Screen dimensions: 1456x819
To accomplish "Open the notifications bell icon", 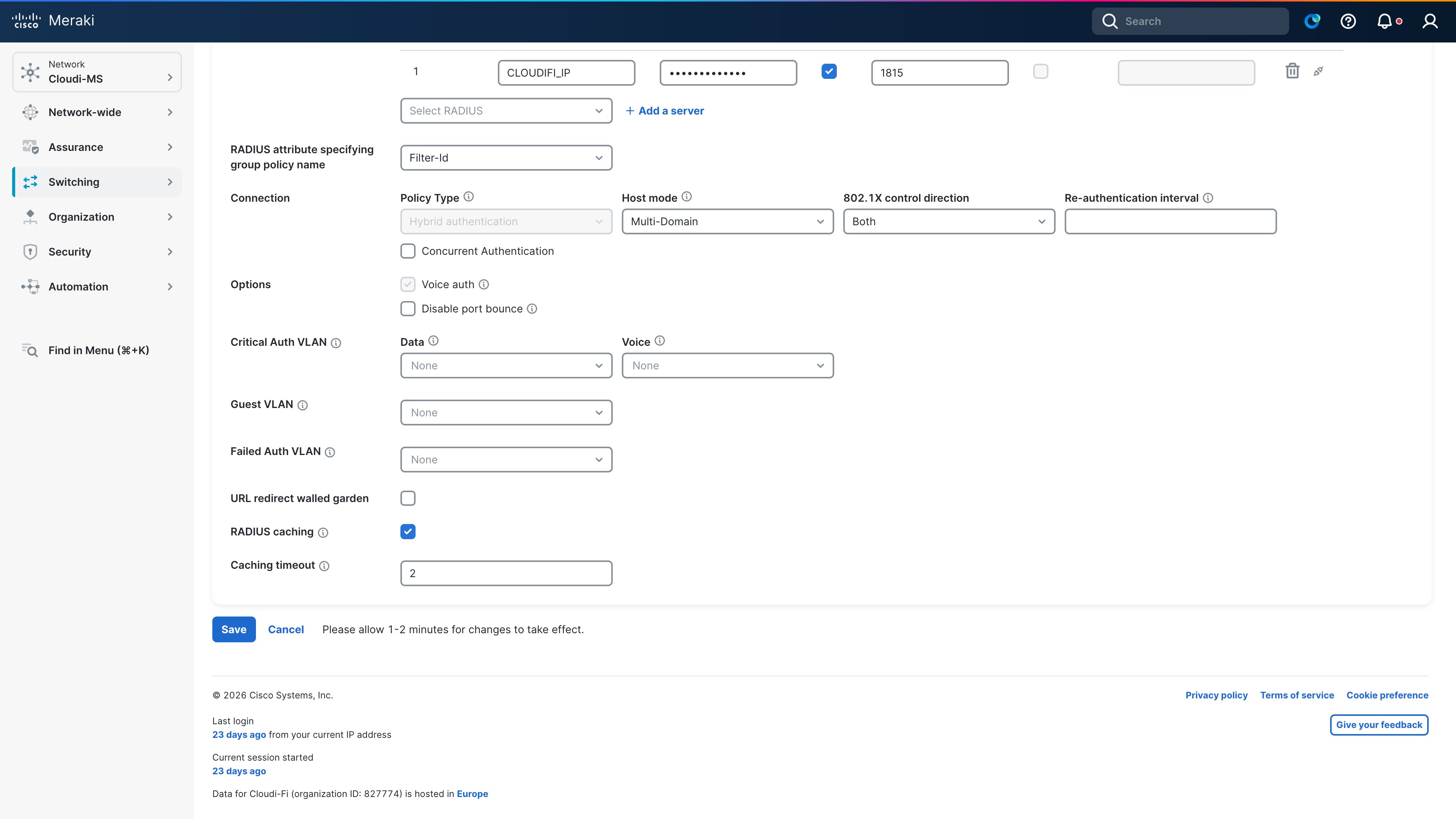I will 1384,21.
